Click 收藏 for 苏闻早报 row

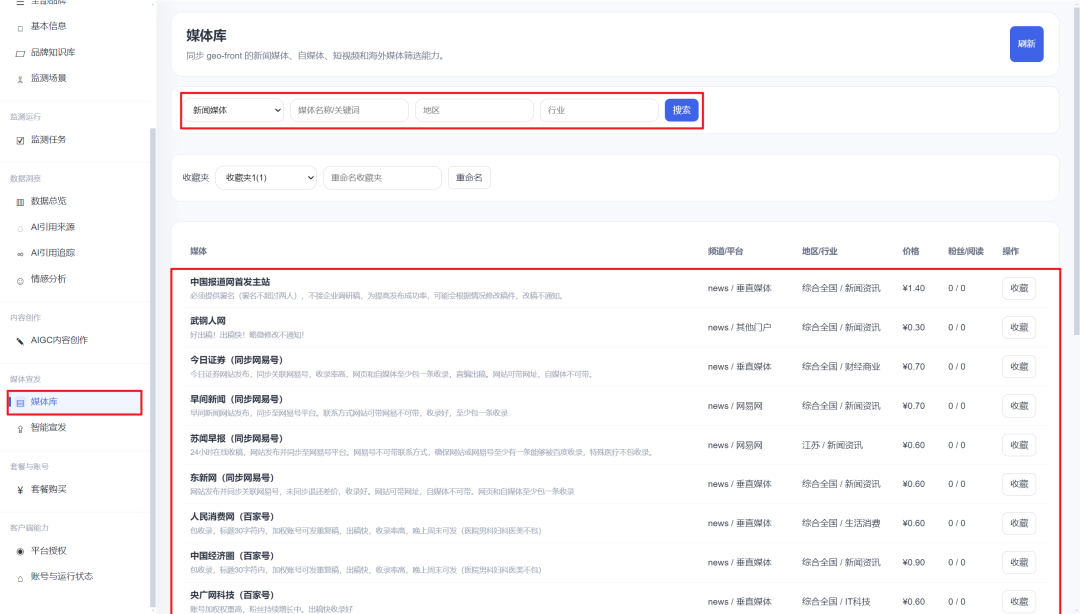1019,445
